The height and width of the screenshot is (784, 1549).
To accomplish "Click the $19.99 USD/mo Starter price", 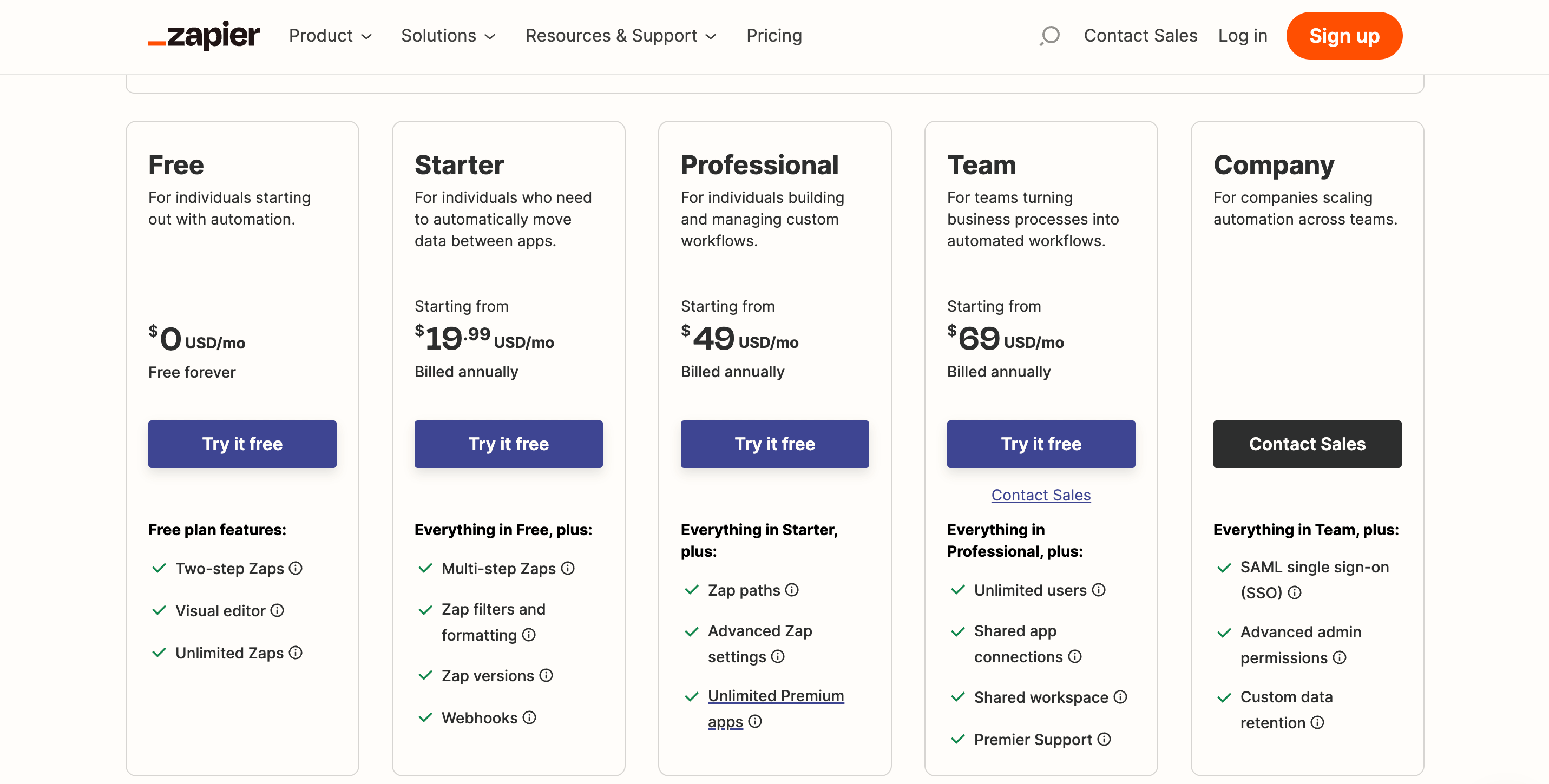I will coord(484,338).
